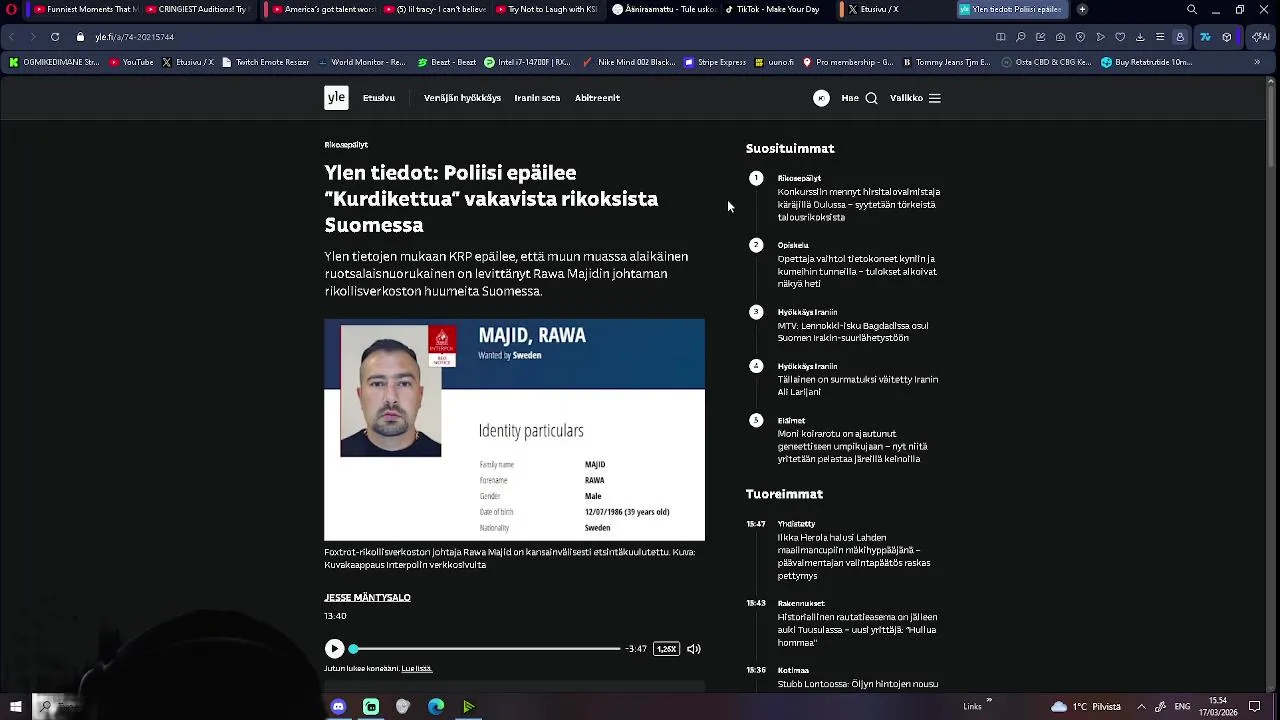Screen dimensions: 1280x720
Task: Add page to bookmarks heart icon
Action: point(1120,37)
